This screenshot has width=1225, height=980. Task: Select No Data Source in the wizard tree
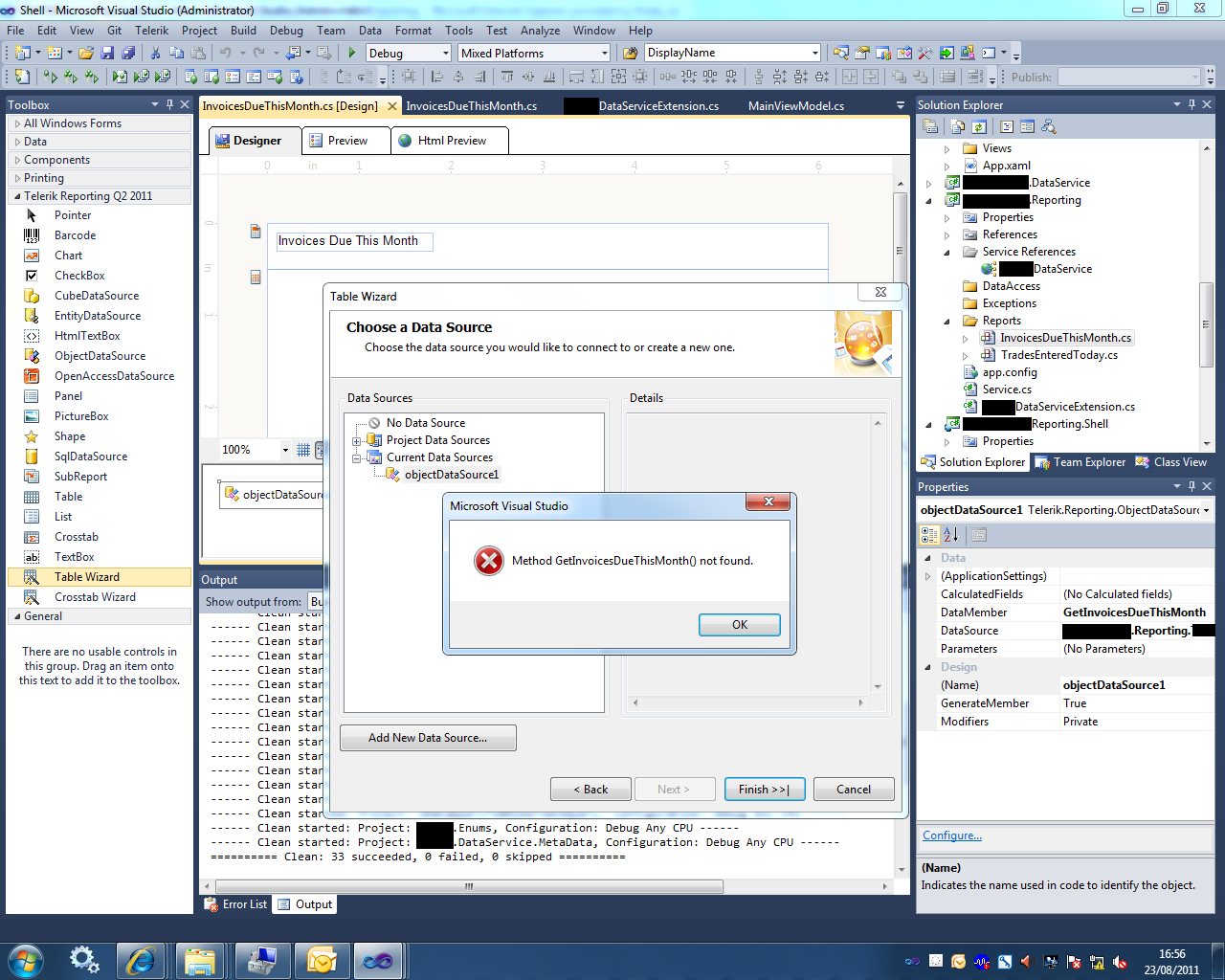(426, 423)
